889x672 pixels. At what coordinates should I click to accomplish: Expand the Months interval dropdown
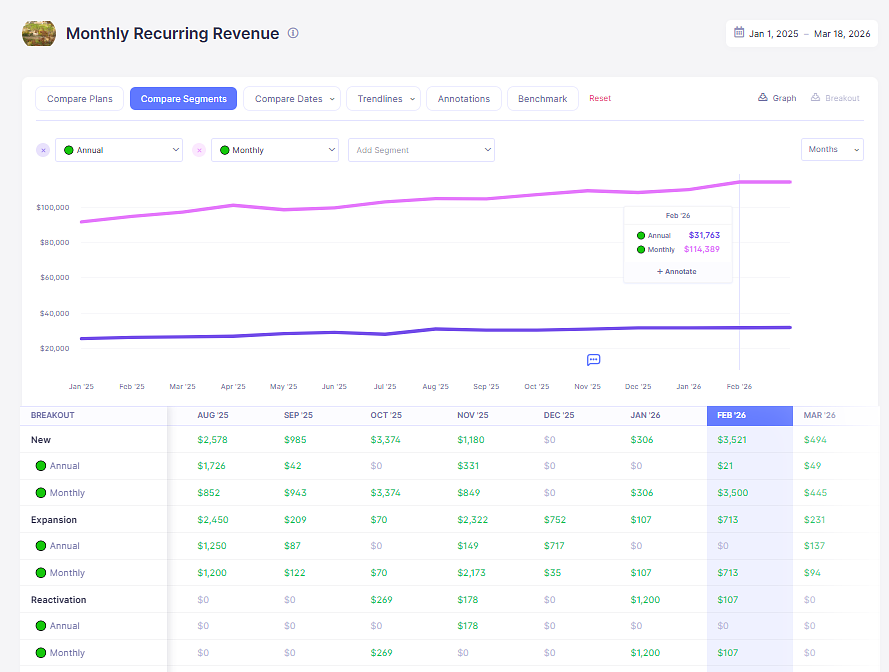pos(832,150)
